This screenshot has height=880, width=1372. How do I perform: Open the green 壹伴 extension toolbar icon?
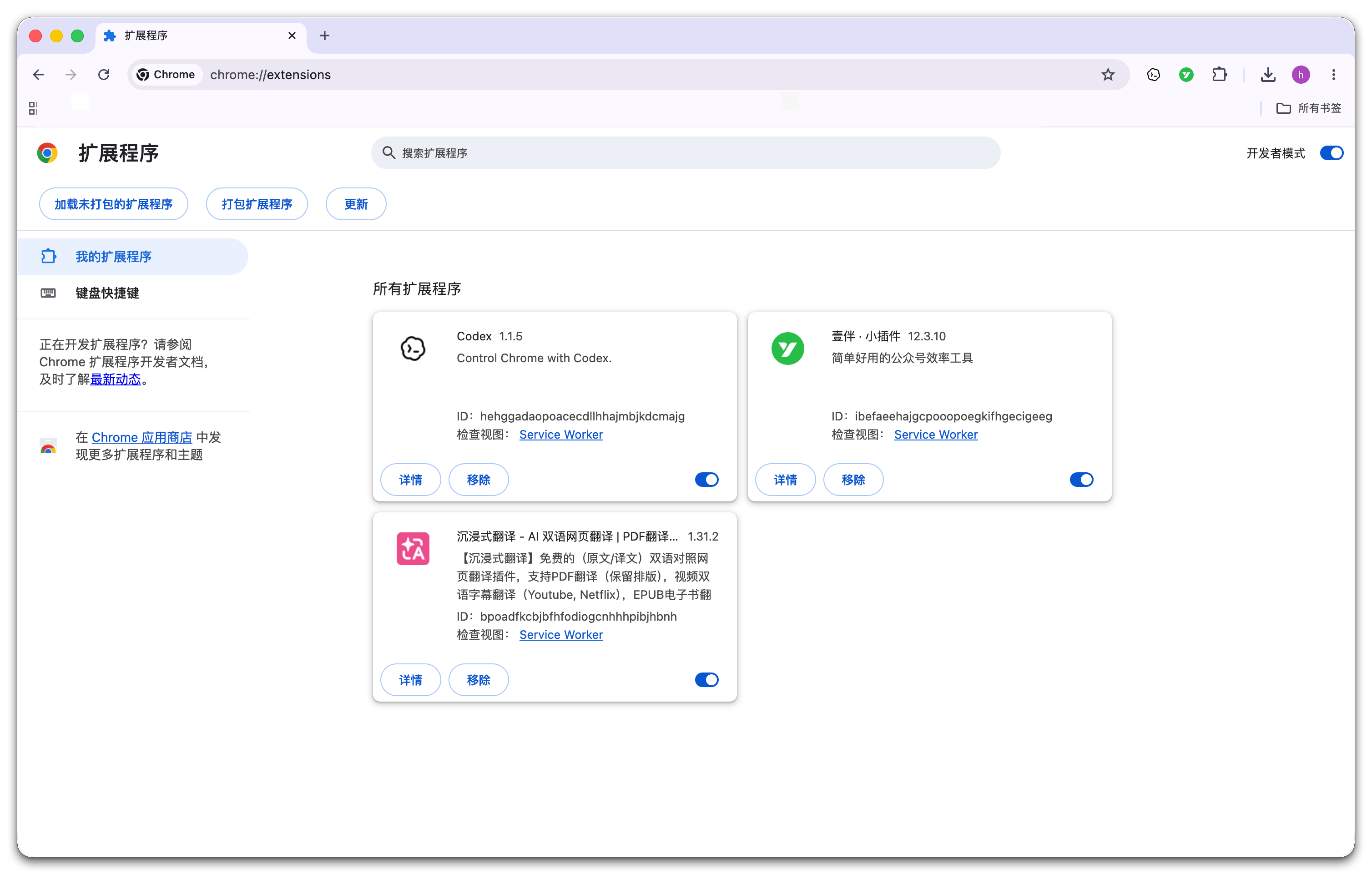tap(1186, 75)
